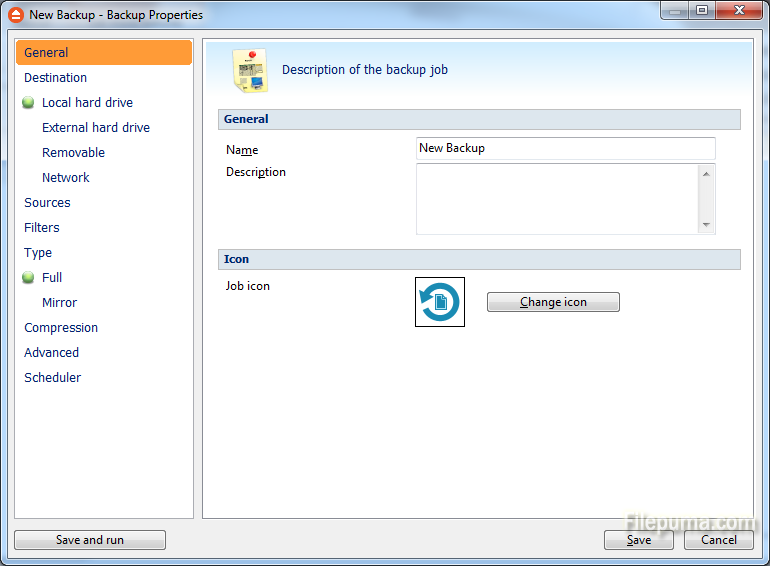Choose External hard drive destination
This screenshot has height=566, width=770.
[96, 128]
